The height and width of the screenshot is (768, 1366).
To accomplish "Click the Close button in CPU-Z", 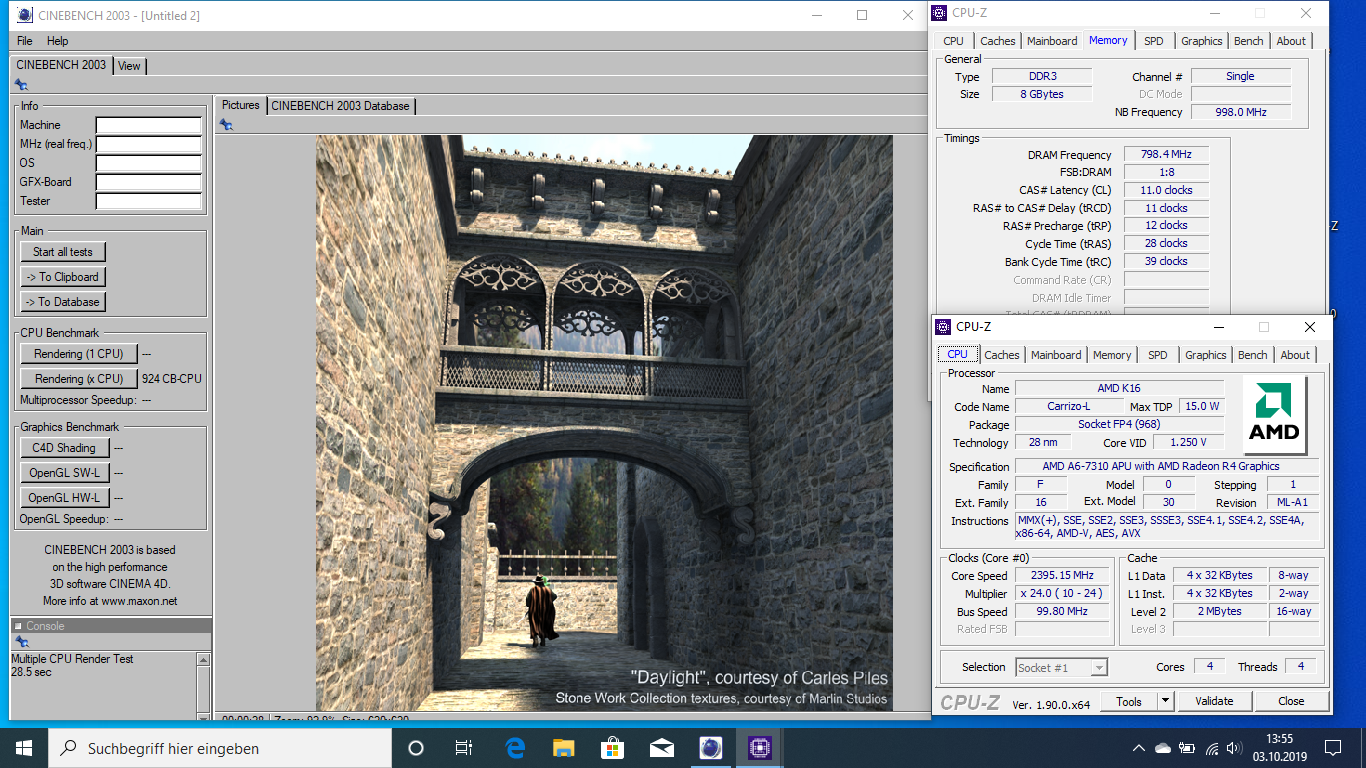I will tap(1291, 701).
